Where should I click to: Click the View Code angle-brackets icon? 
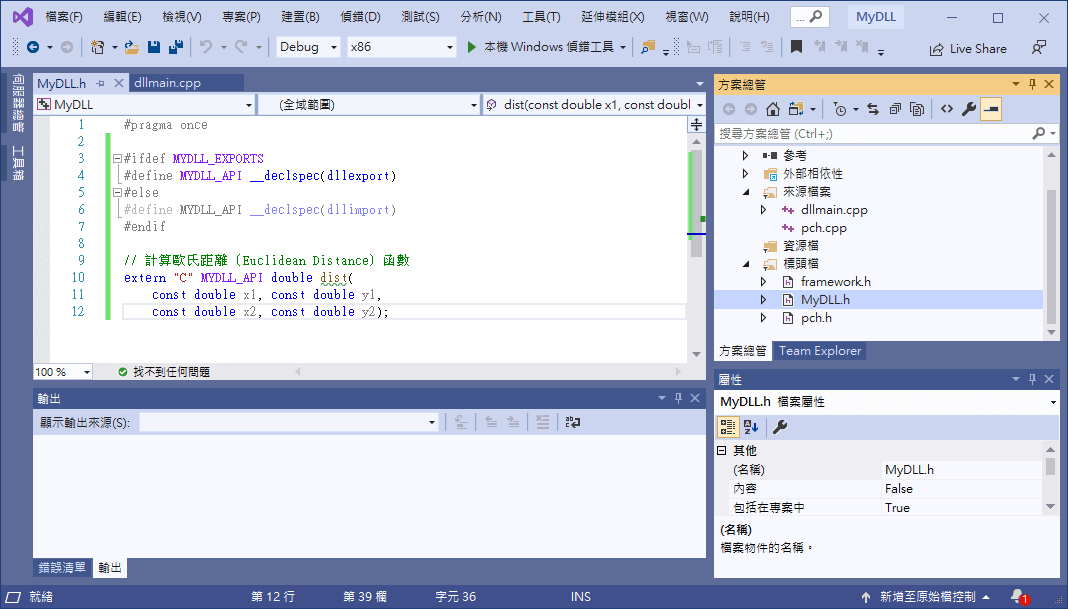tap(947, 109)
